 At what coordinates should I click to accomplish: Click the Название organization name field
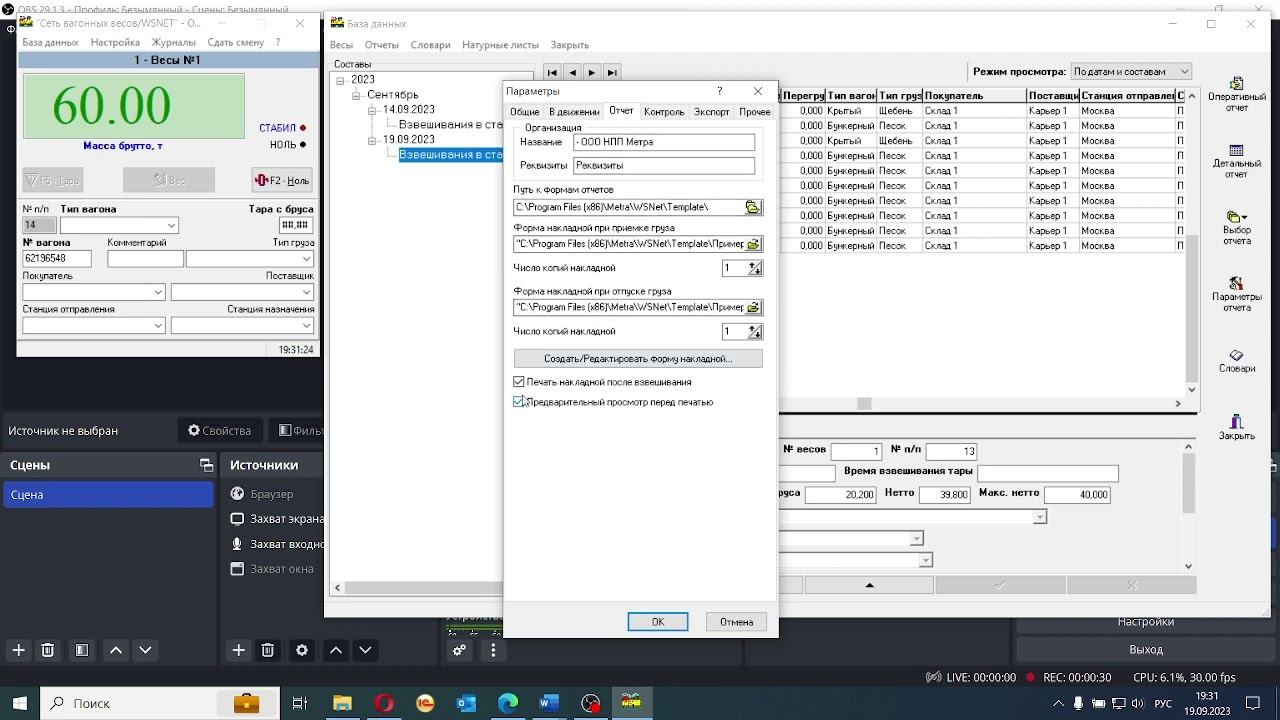(x=664, y=143)
